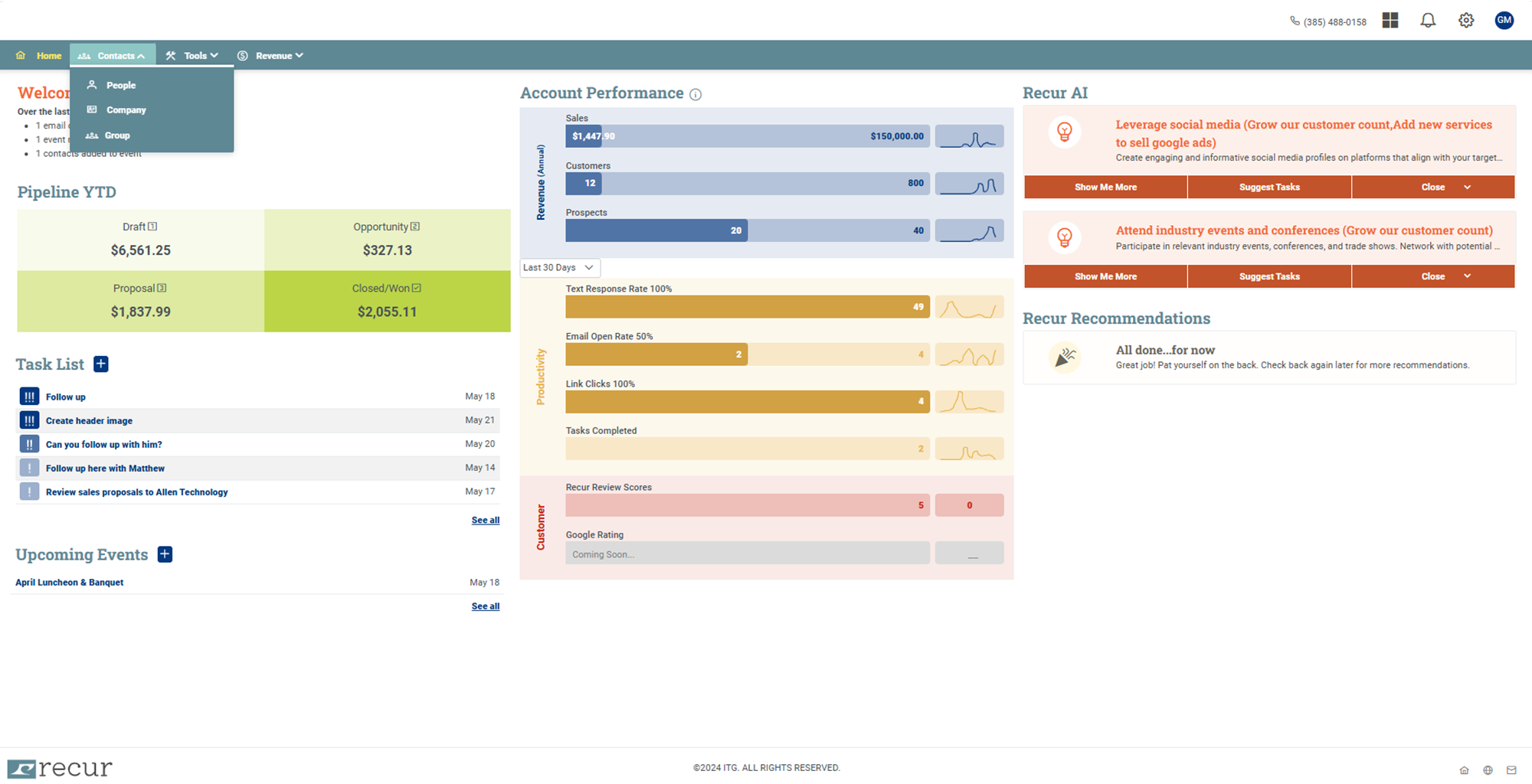Click the GM profile avatar
The height and width of the screenshot is (784, 1532).
tap(1504, 20)
